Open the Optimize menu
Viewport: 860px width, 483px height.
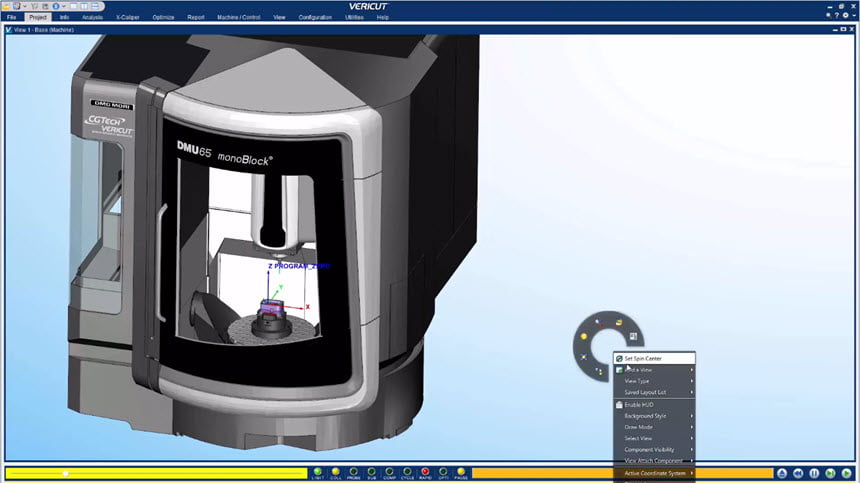(163, 18)
